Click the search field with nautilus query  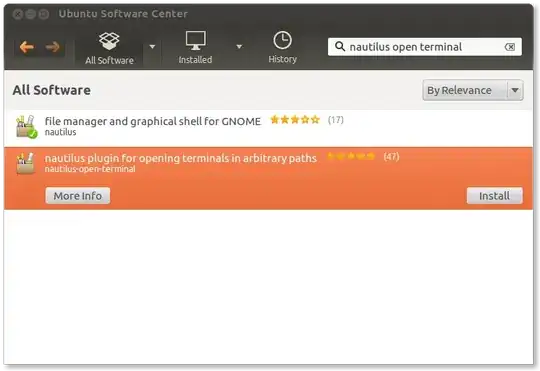tap(425, 47)
